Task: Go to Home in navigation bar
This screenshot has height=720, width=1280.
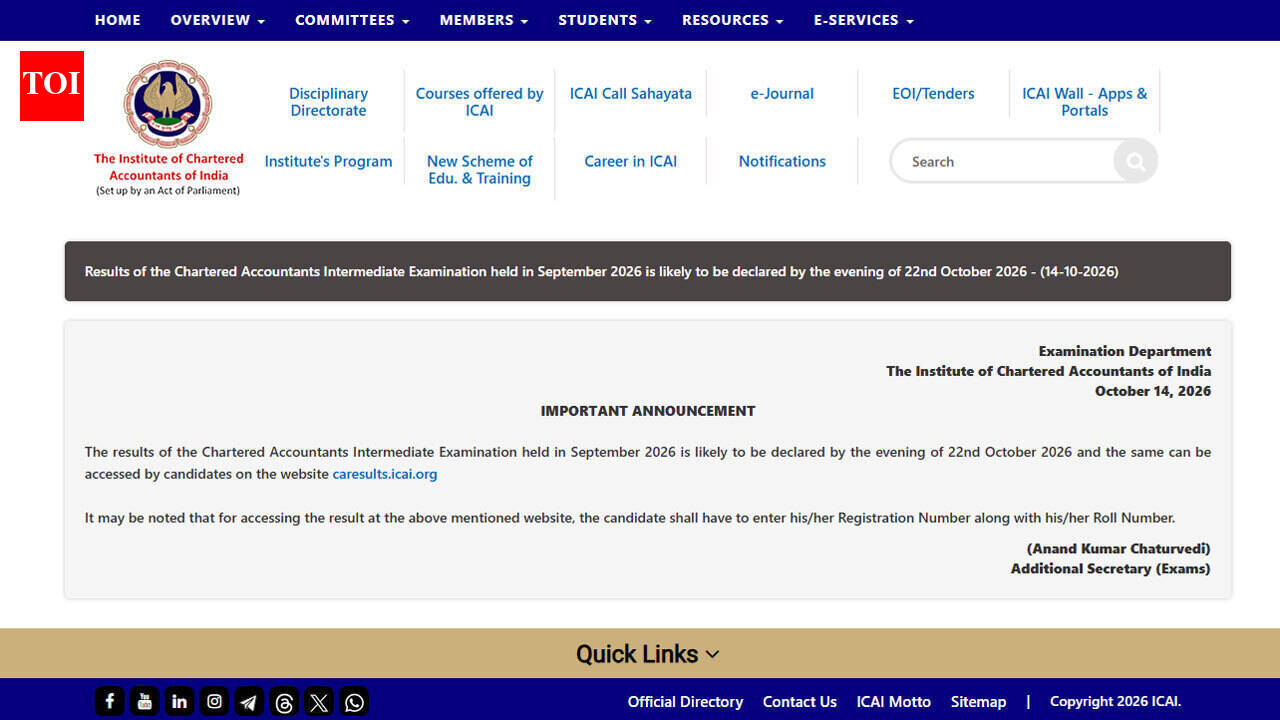Action: tap(117, 20)
